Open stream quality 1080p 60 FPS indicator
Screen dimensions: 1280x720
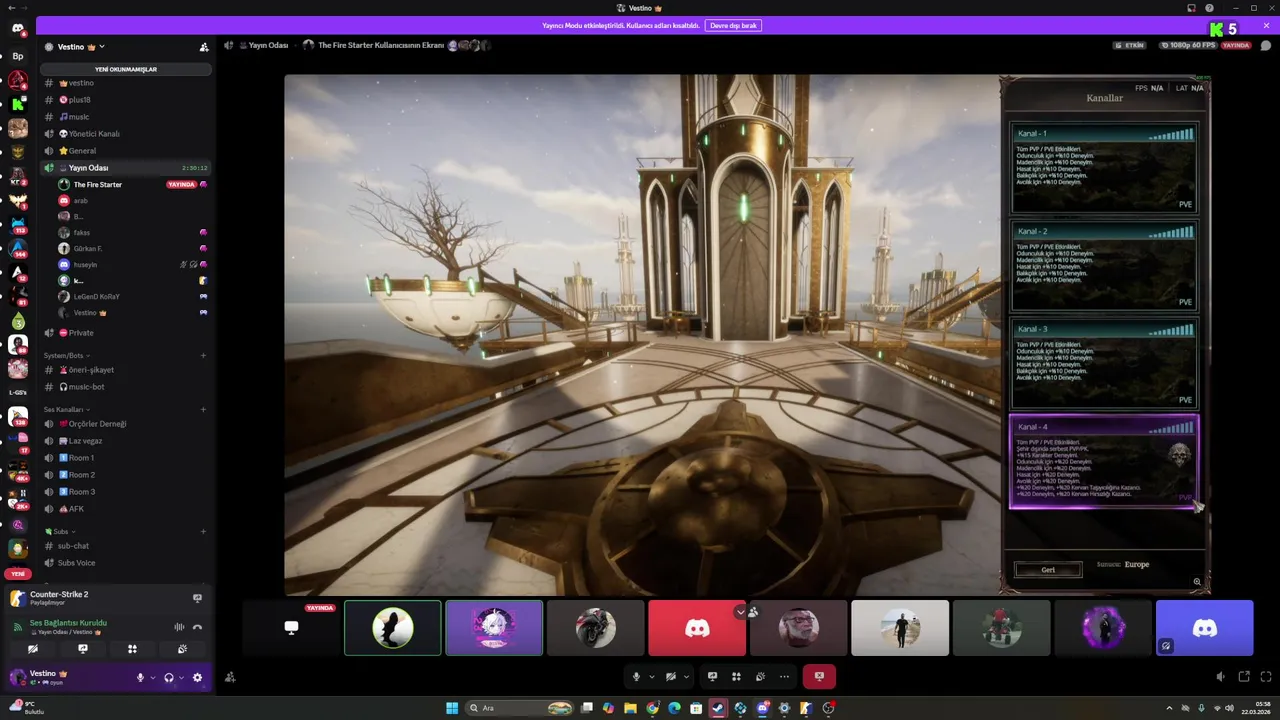point(1189,45)
